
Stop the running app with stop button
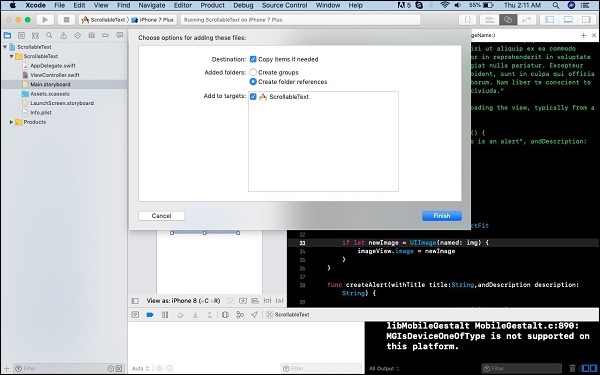[66, 20]
